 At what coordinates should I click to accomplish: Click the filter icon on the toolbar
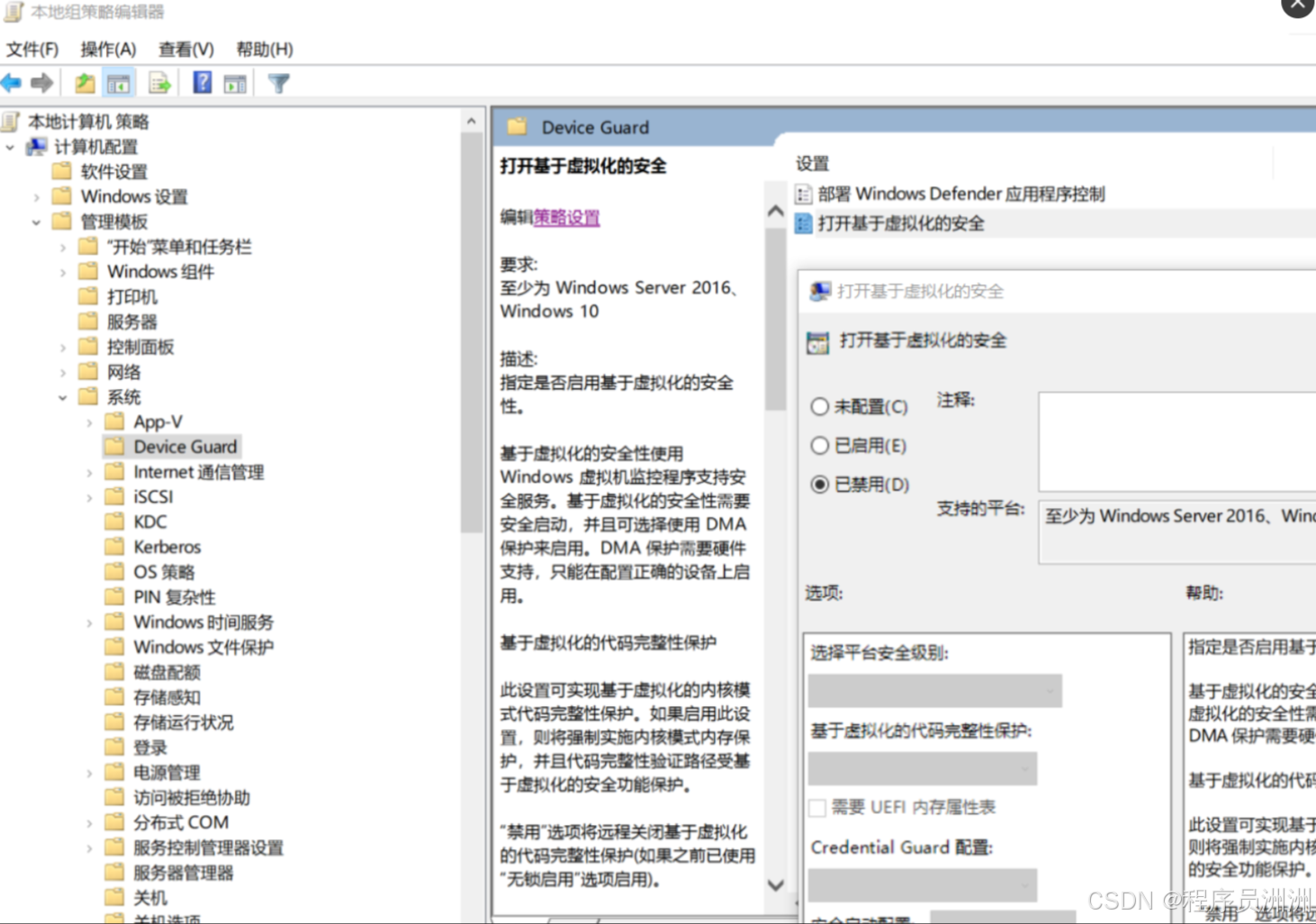click(278, 82)
